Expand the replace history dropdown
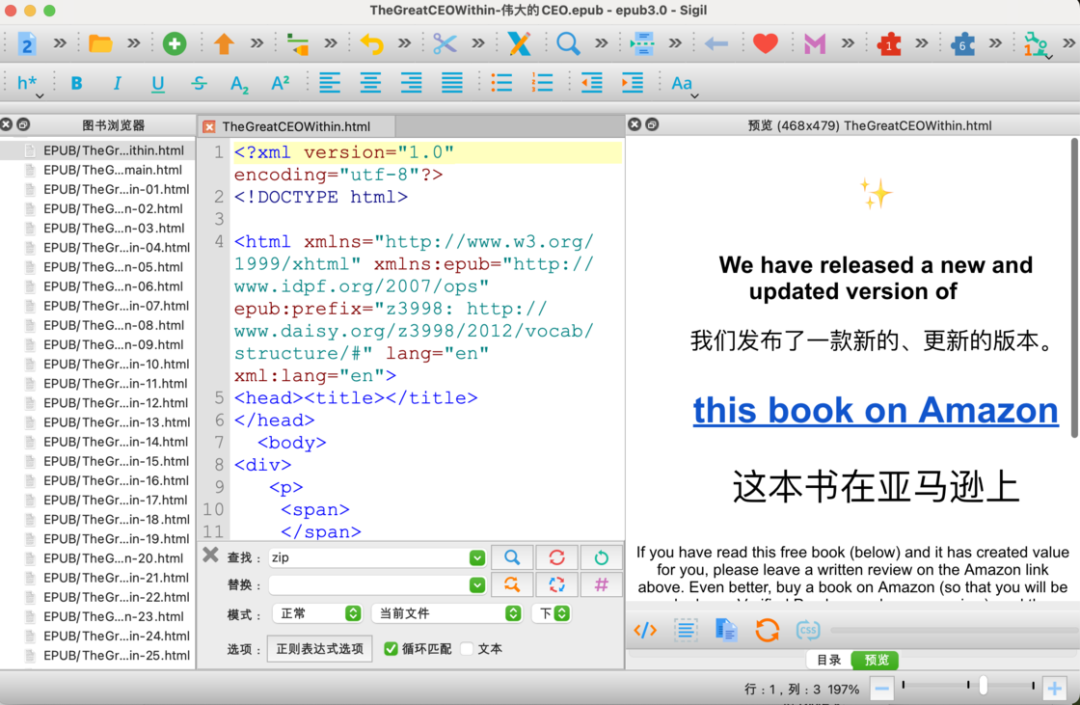 (477, 585)
